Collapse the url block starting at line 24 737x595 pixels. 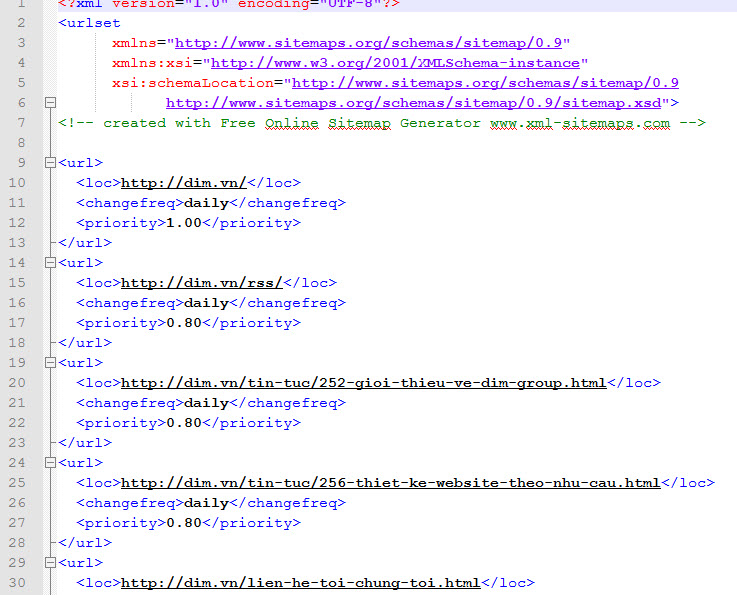coord(50,462)
